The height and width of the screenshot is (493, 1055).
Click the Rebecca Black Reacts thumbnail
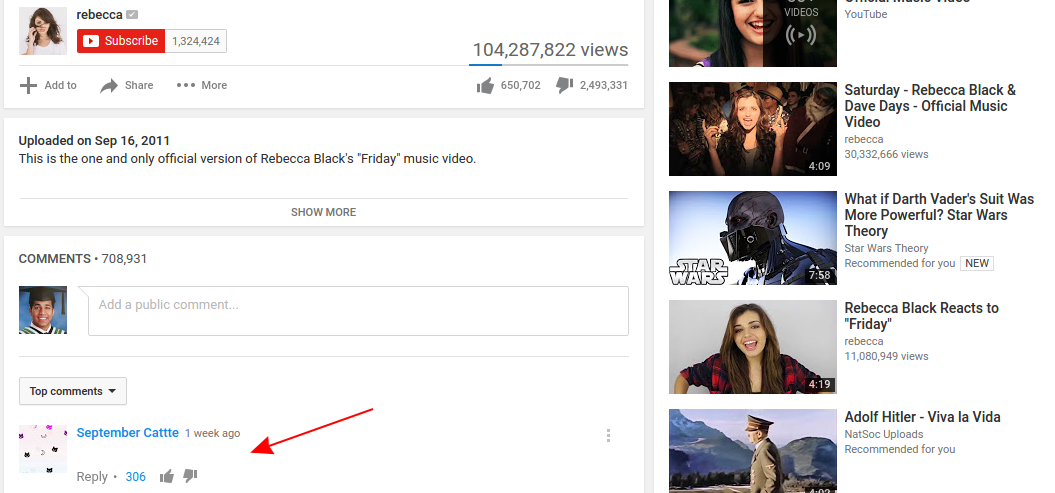[753, 347]
